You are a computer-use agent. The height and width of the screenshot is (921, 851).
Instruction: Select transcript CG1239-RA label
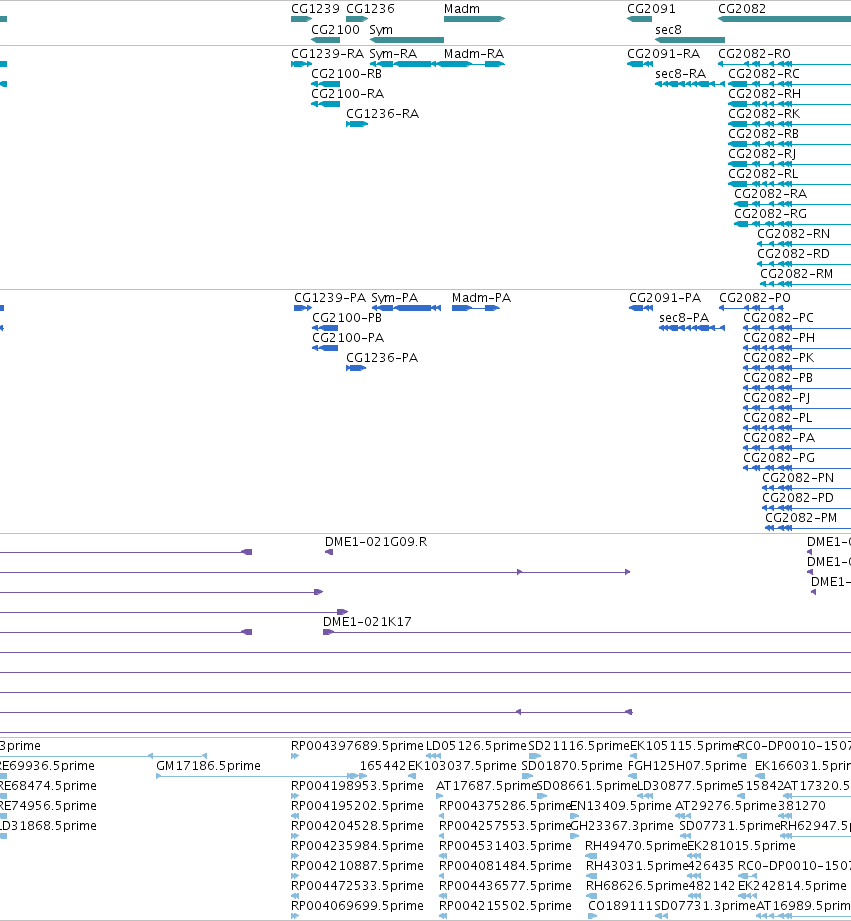click(328, 54)
